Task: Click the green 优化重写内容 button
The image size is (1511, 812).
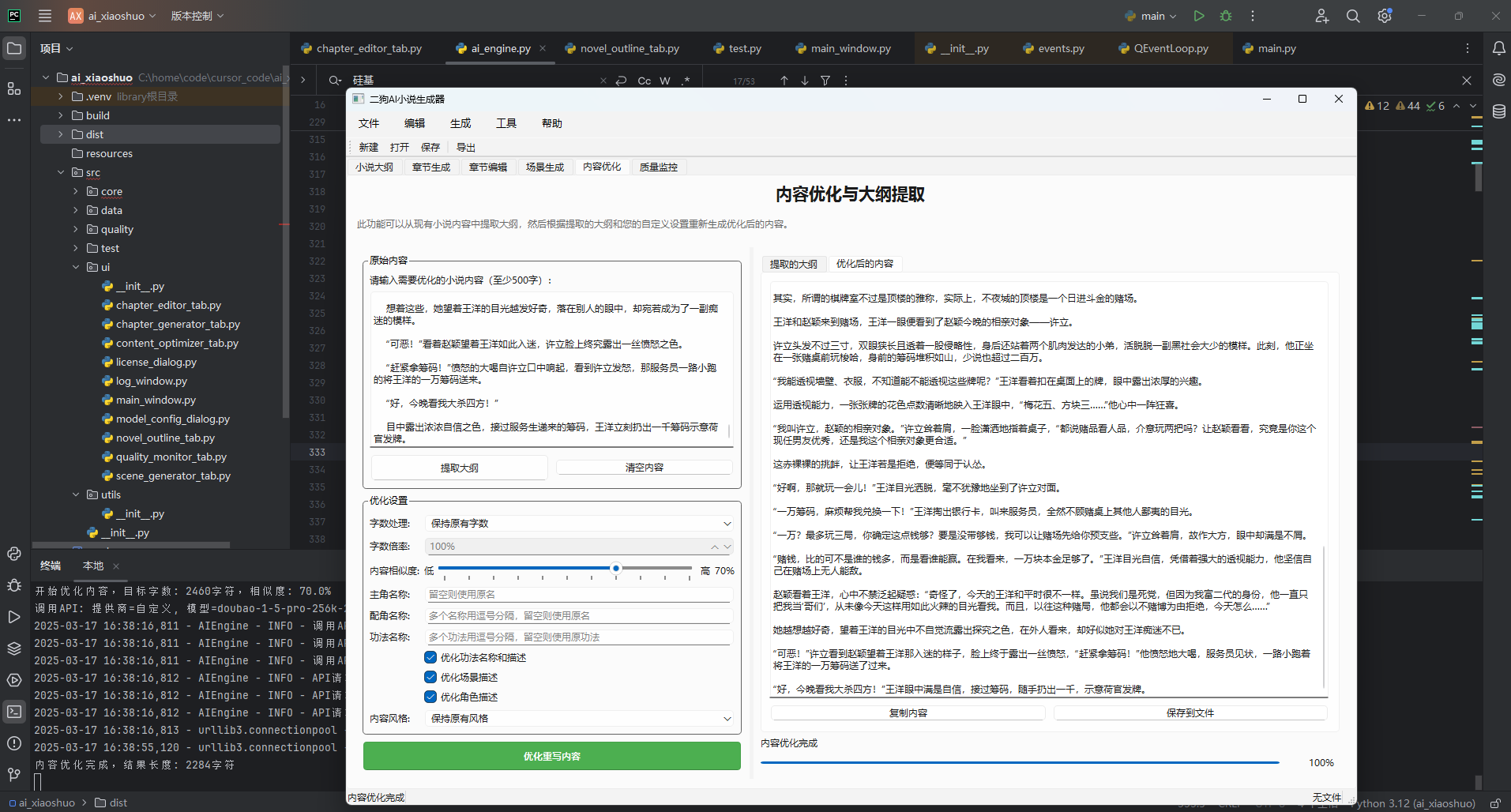Action: click(x=551, y=756)
